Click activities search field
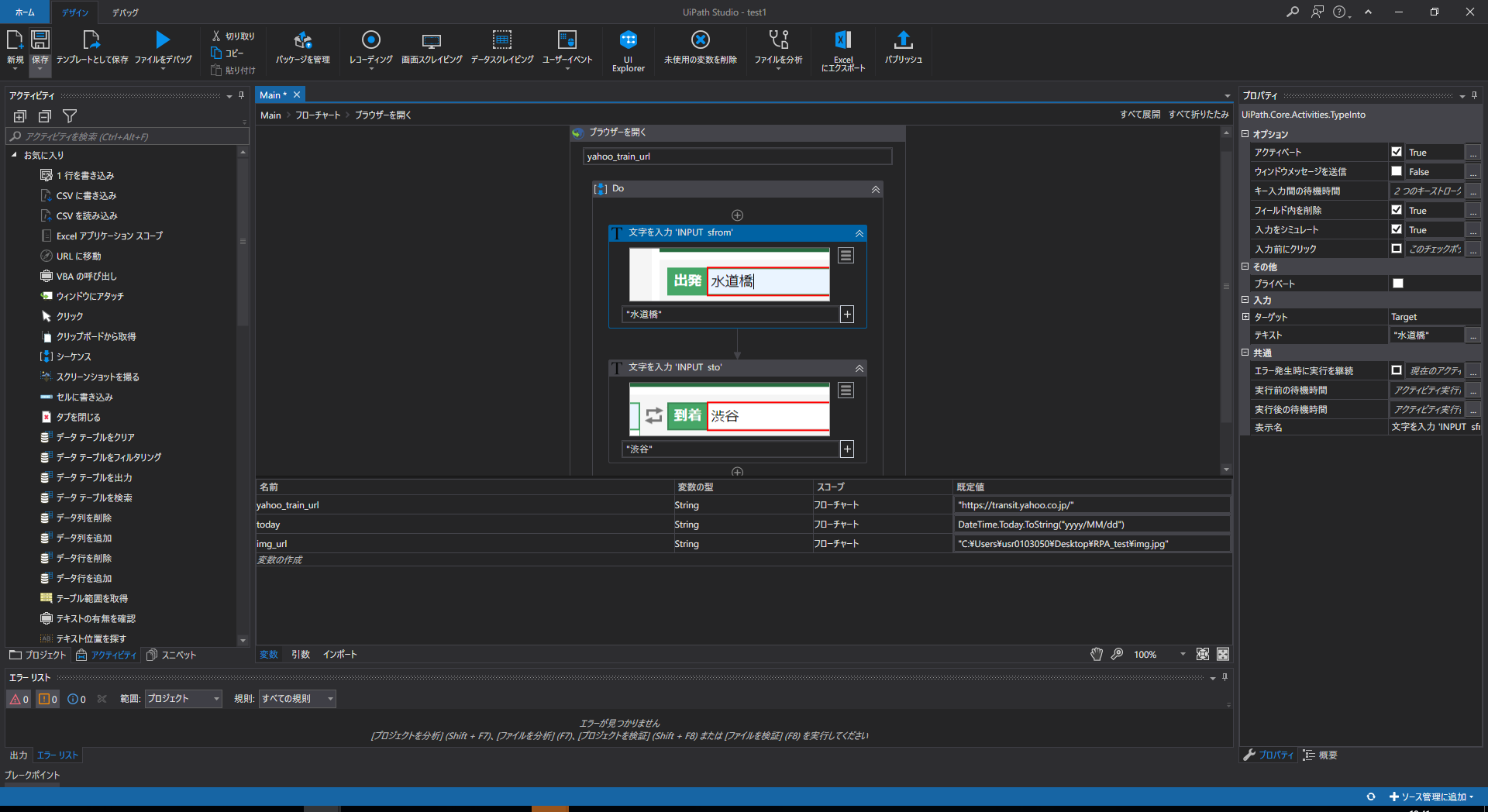This screenshot has width=1488, height=812. pos(128,136)
